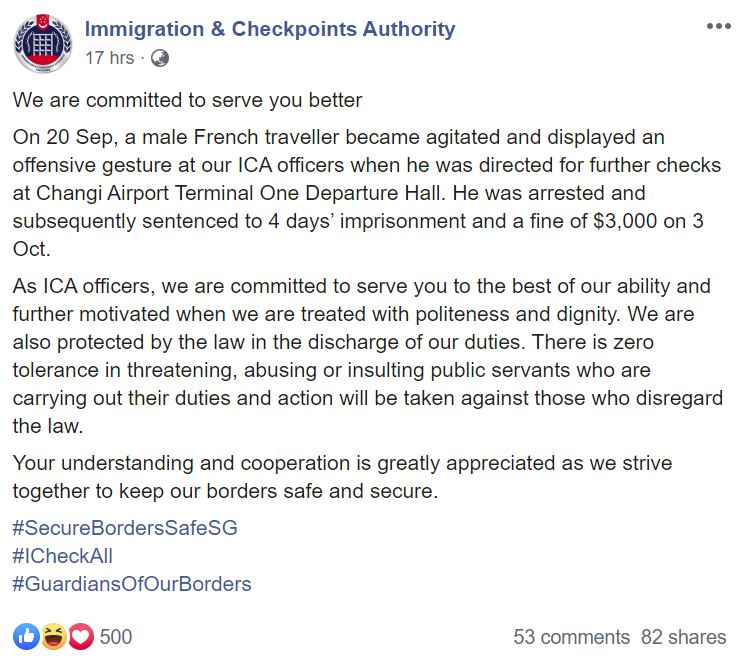This screenshot has width=741, height=664.
Task: Open the #GuardiansOfOurBorders hashtag
Action: [x=132, y=584]
